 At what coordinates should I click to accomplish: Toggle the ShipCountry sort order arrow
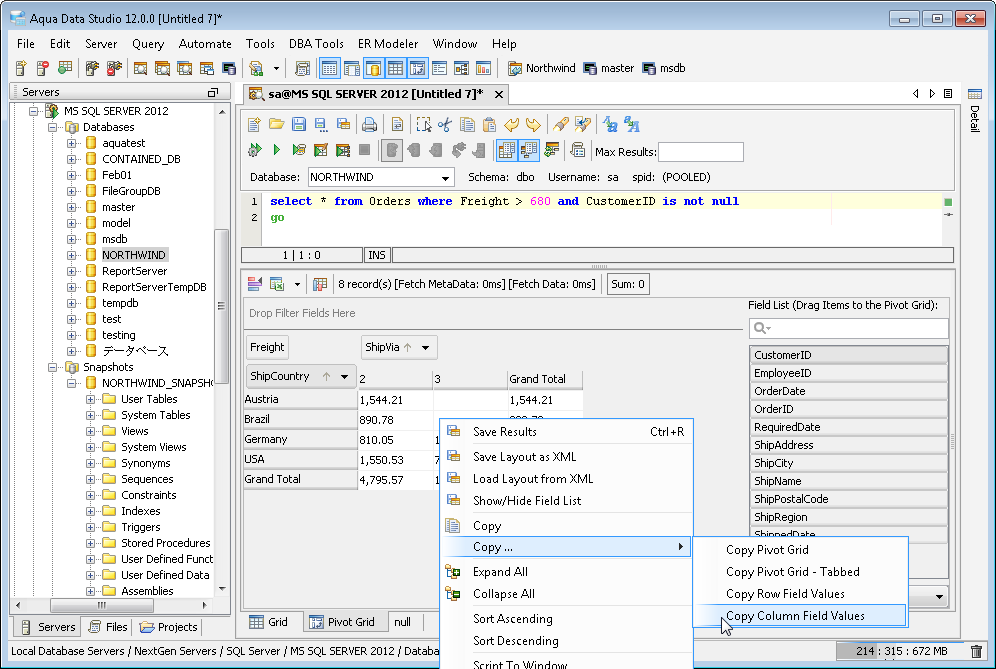click(328, 377)
